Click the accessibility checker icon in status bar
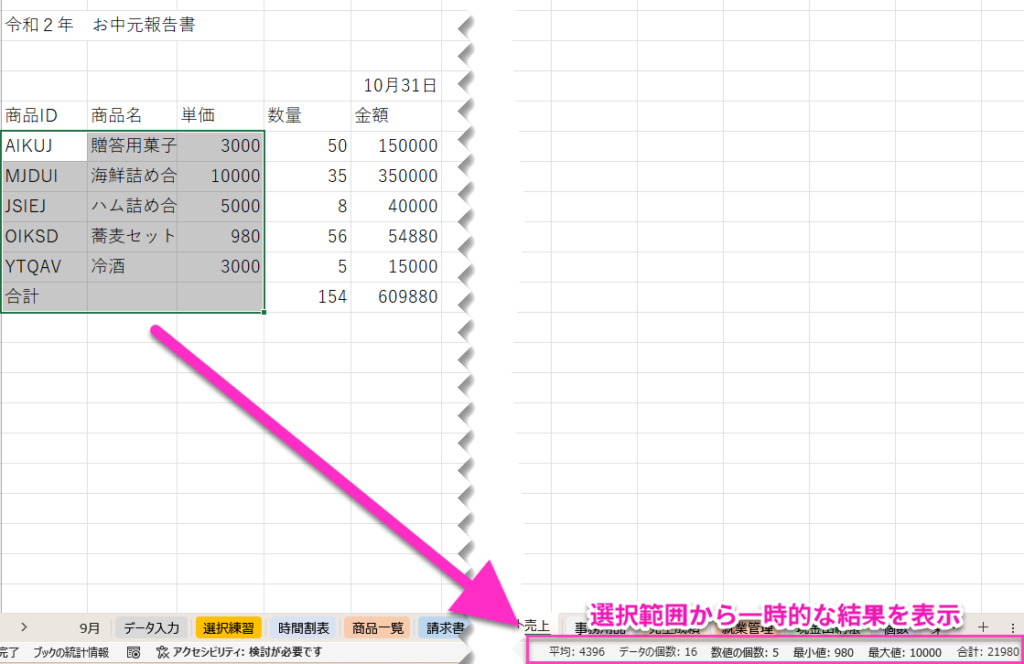Viewport: 1024px width, 664px height. click(x=163, y=652)
